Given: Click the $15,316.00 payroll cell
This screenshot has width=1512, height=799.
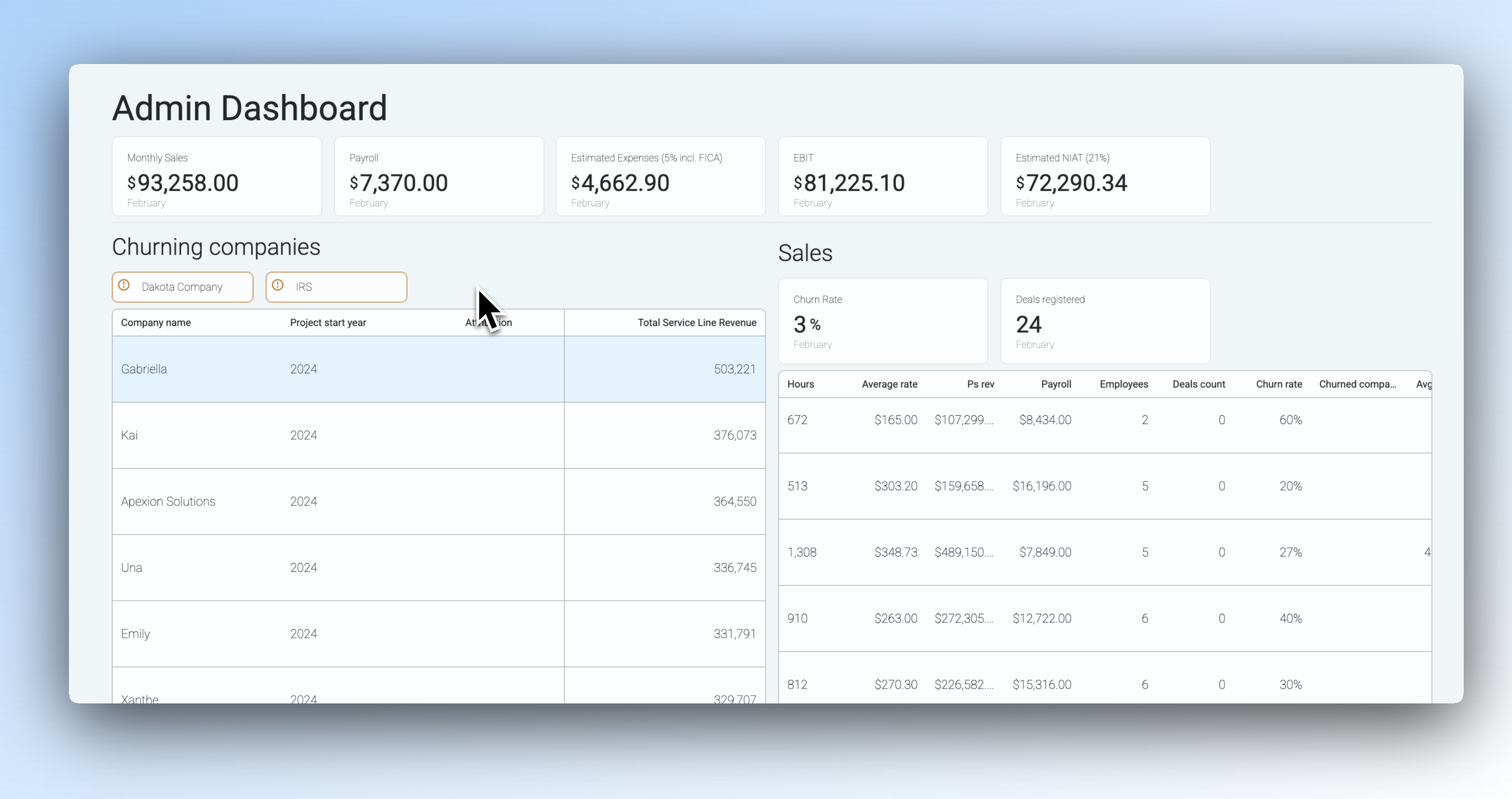Looking at the screenshot, I should 1042,685.
